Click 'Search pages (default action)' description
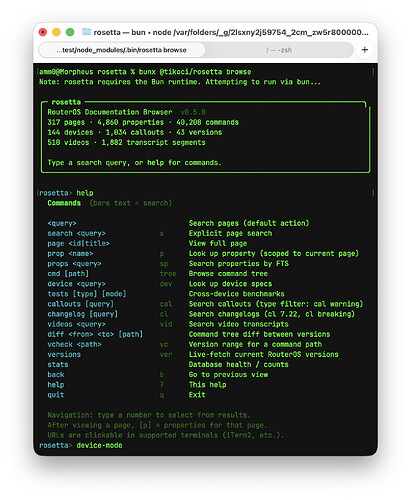The height and width of the screenshot is (500, 410). pos(249,223)
